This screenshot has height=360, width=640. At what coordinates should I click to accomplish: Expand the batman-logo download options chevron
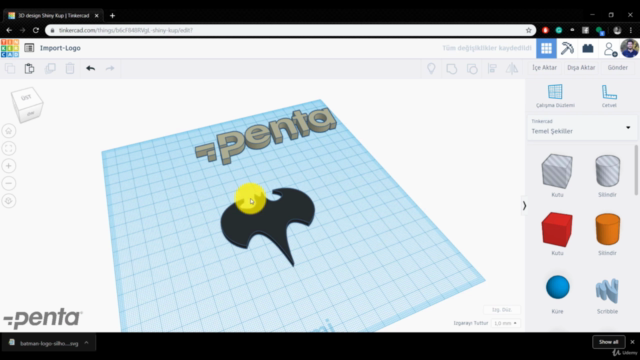pyautogui.click(x=87, y=343)
